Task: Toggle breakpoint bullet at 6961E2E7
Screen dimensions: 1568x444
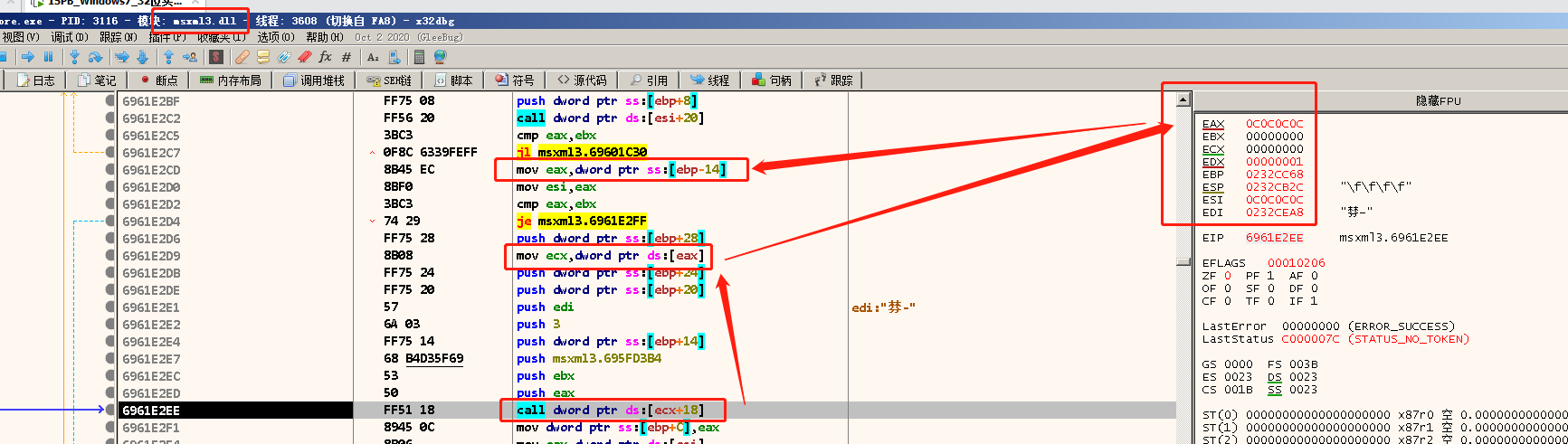Action: pos(110,359)
